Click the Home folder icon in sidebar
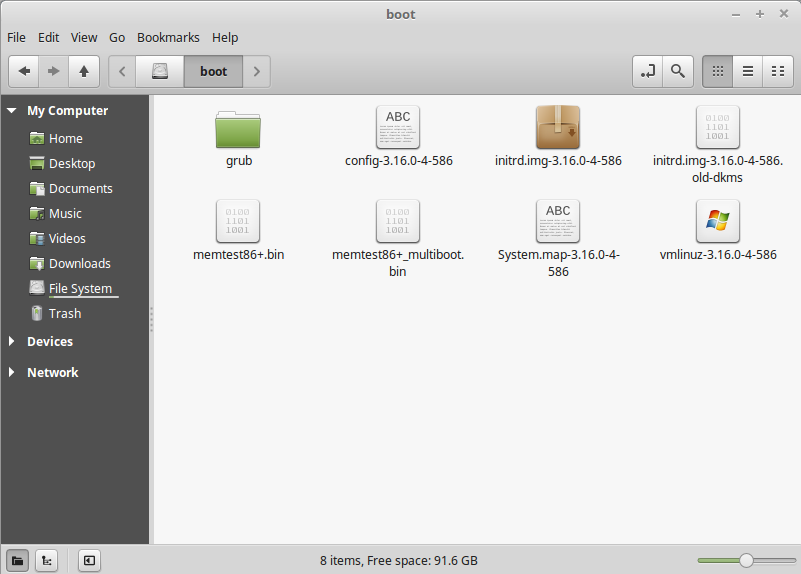 (x=37, y=138)
